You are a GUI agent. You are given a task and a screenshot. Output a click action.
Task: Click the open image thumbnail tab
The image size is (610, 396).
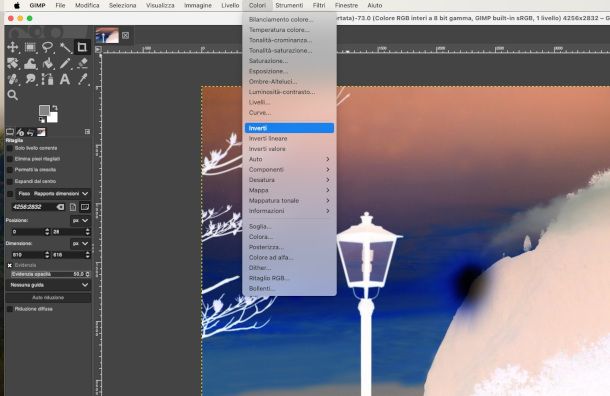107,35
